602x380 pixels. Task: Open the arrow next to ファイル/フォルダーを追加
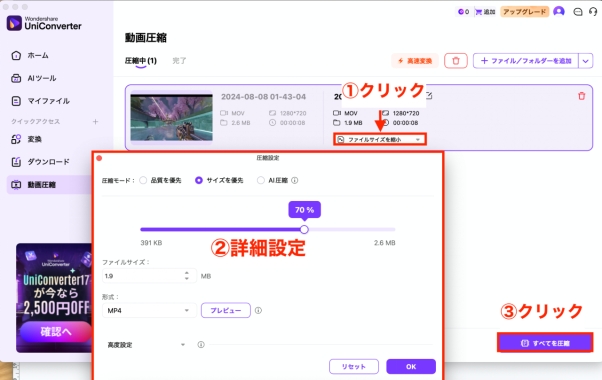click(x=585, y=61)
